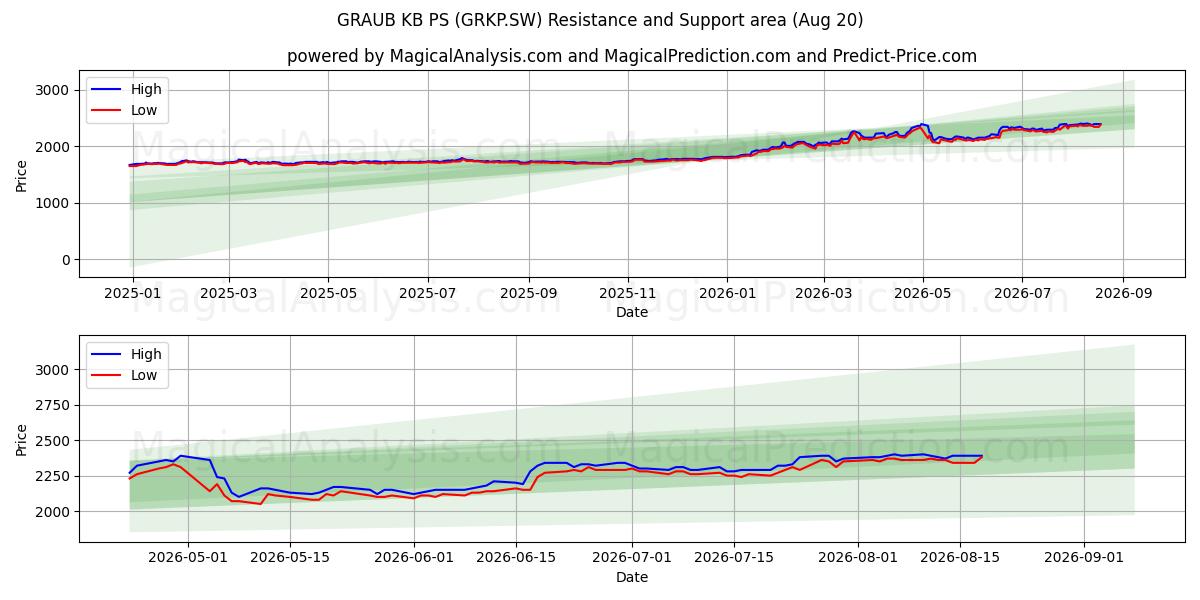Click the '2025-11' date tick label
Viewport: 1200px width, 600px height.
coord(629,294)
